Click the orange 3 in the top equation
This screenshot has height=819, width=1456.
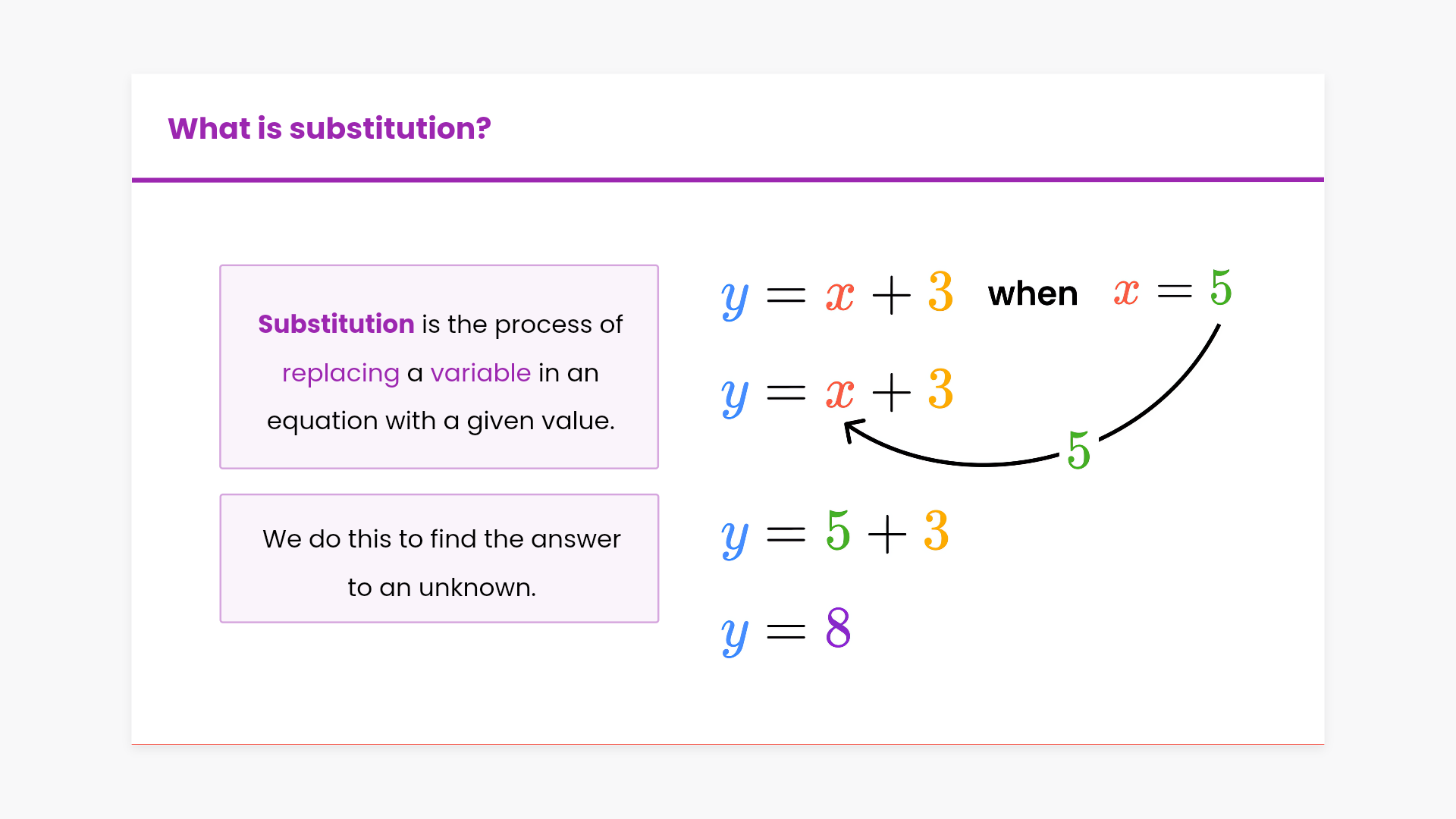940,292
